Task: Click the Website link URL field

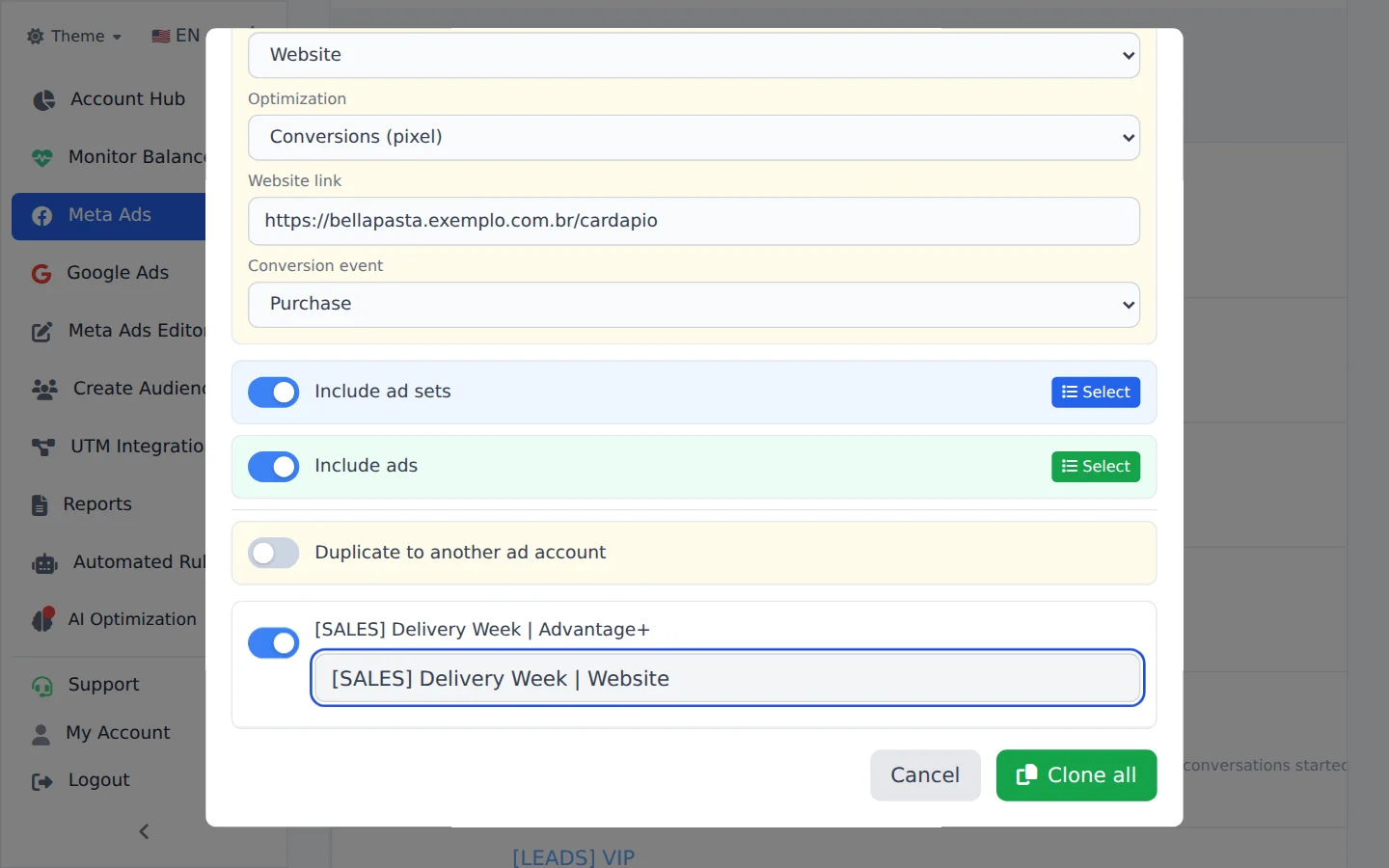Action: 694,221
